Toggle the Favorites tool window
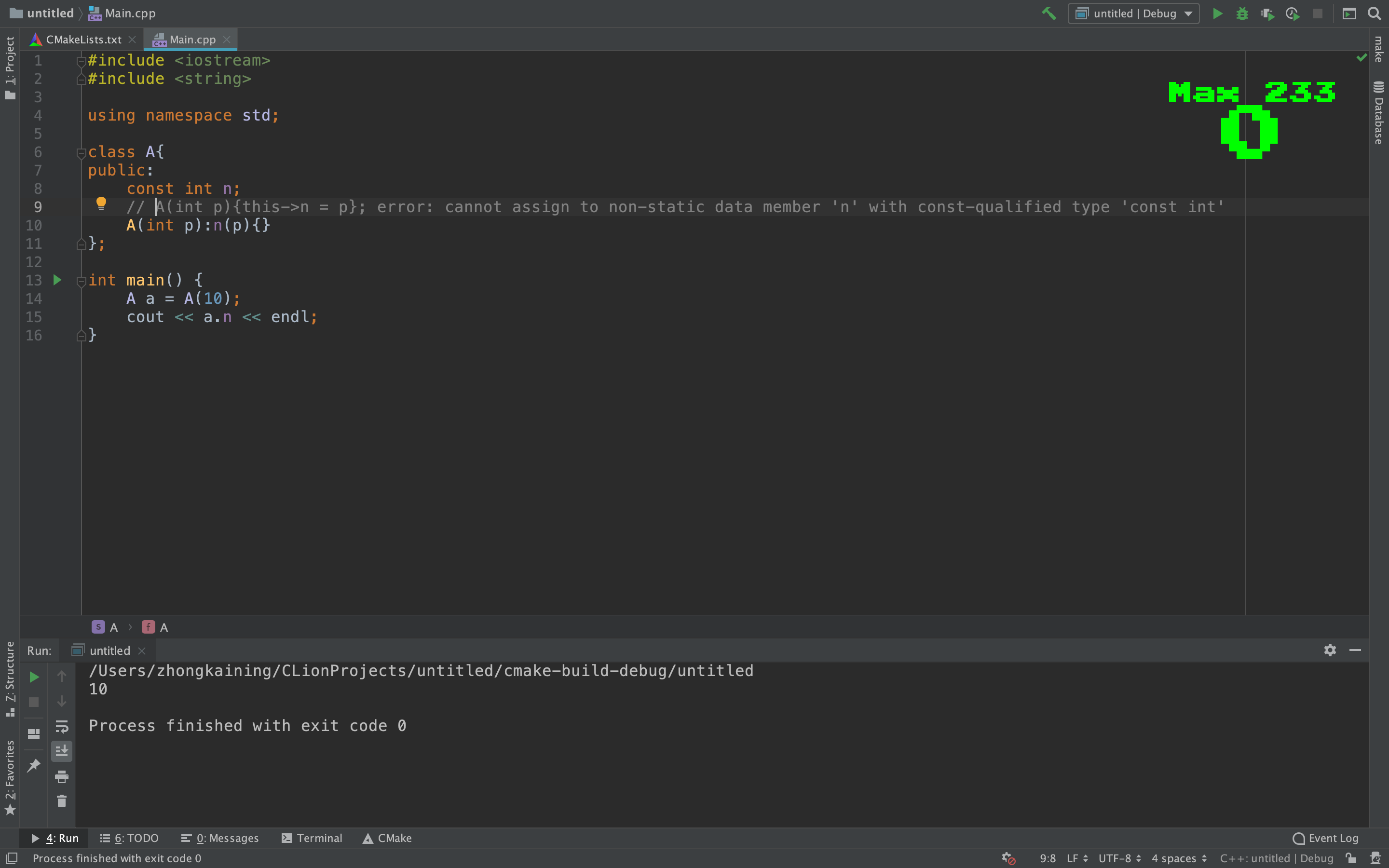The width and height of the screenshot is (1389, 868). click(x=10, y=777)
